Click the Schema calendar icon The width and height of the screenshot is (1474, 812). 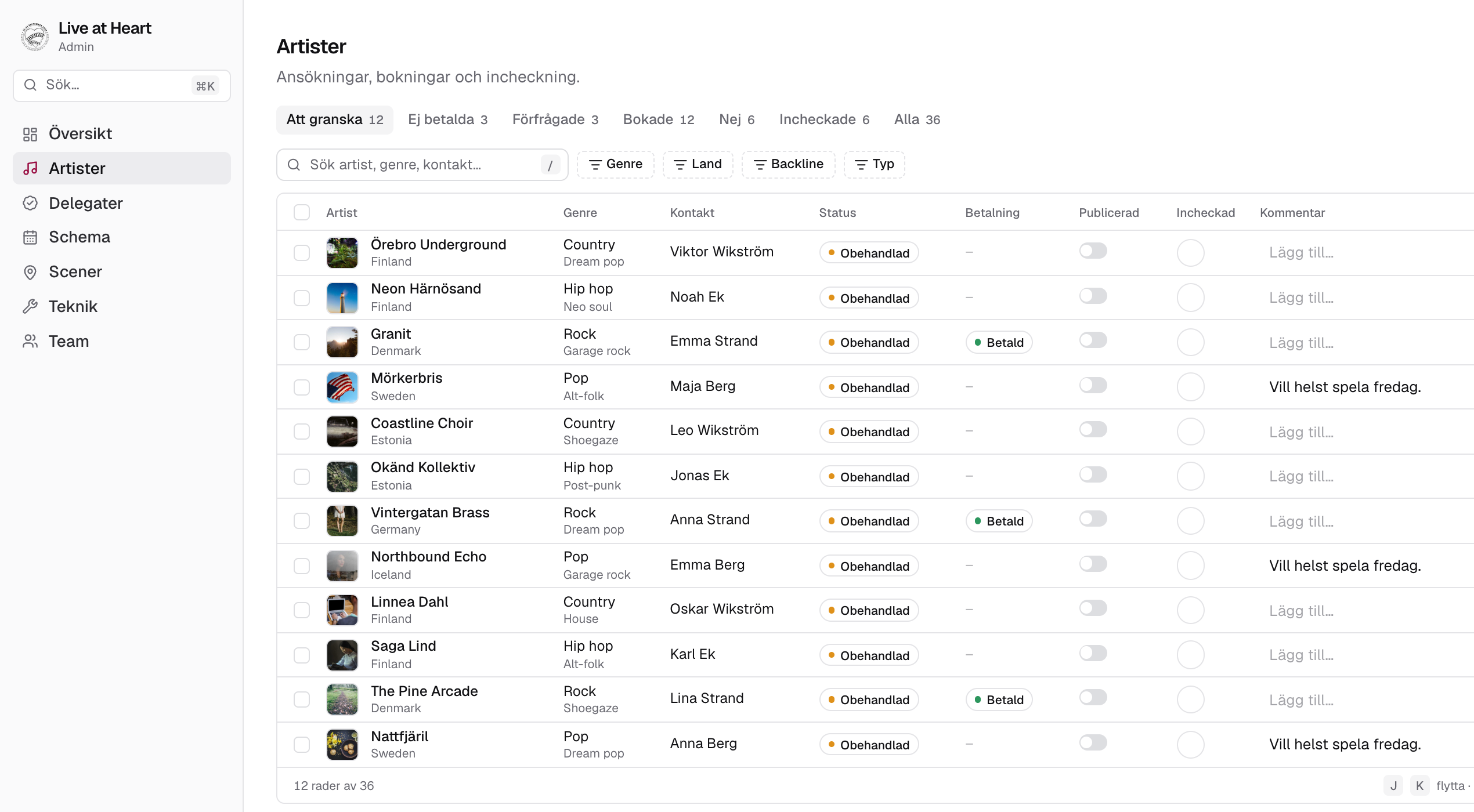click(x=30, y=237)
